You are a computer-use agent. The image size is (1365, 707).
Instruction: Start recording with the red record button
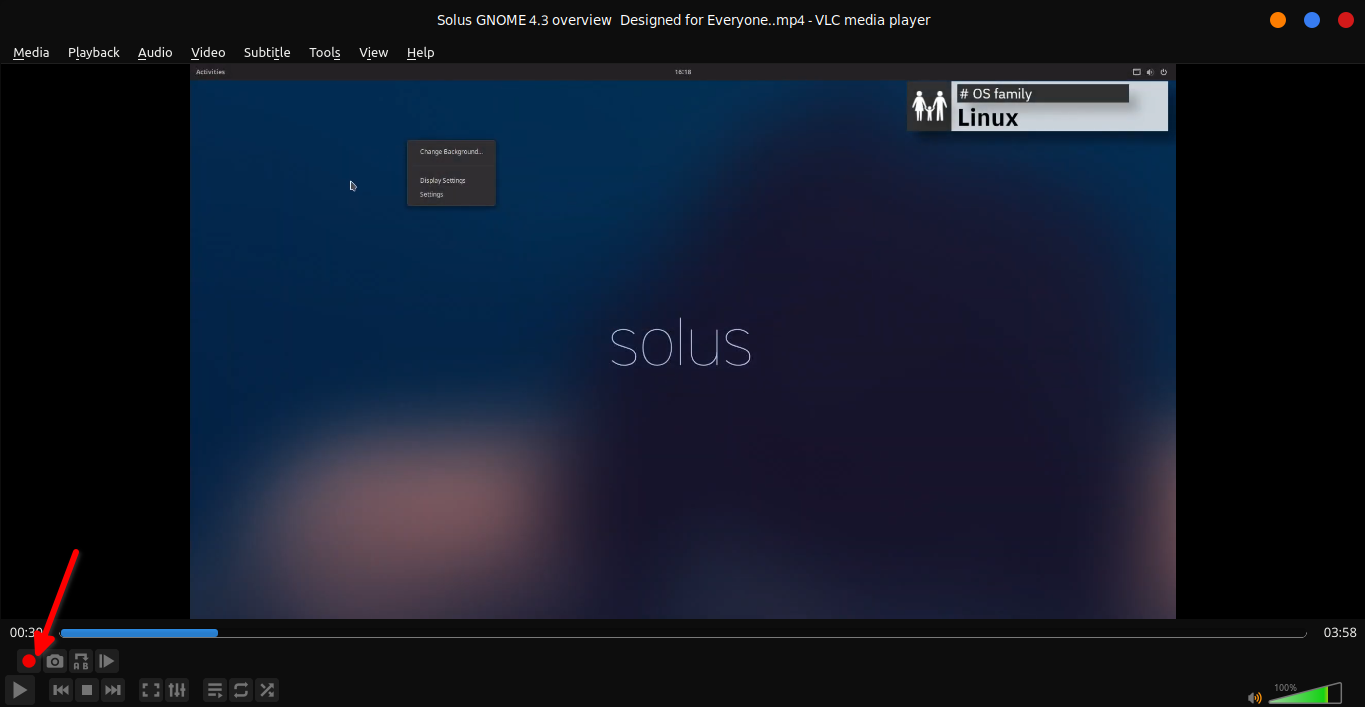[x=29, y=661]
